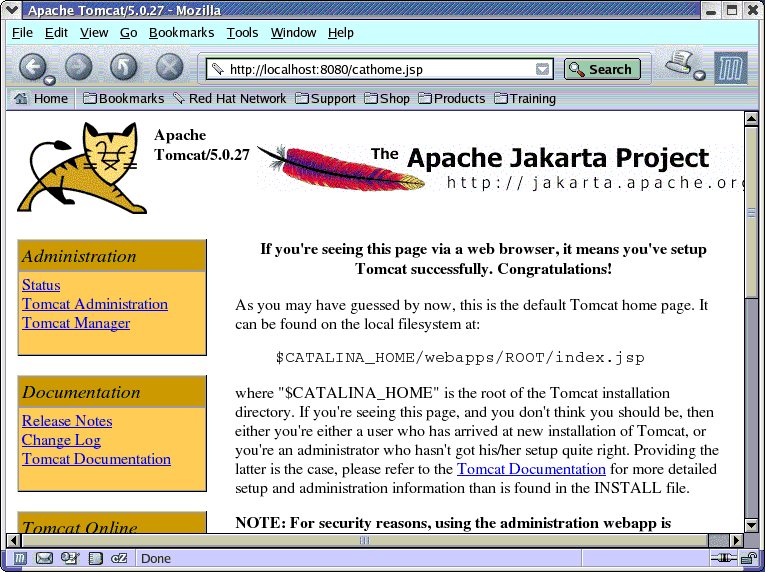Toggle the online/offline connection icon
The height and width of the screenshot is (572, 765).
click(x=723, y=558)
